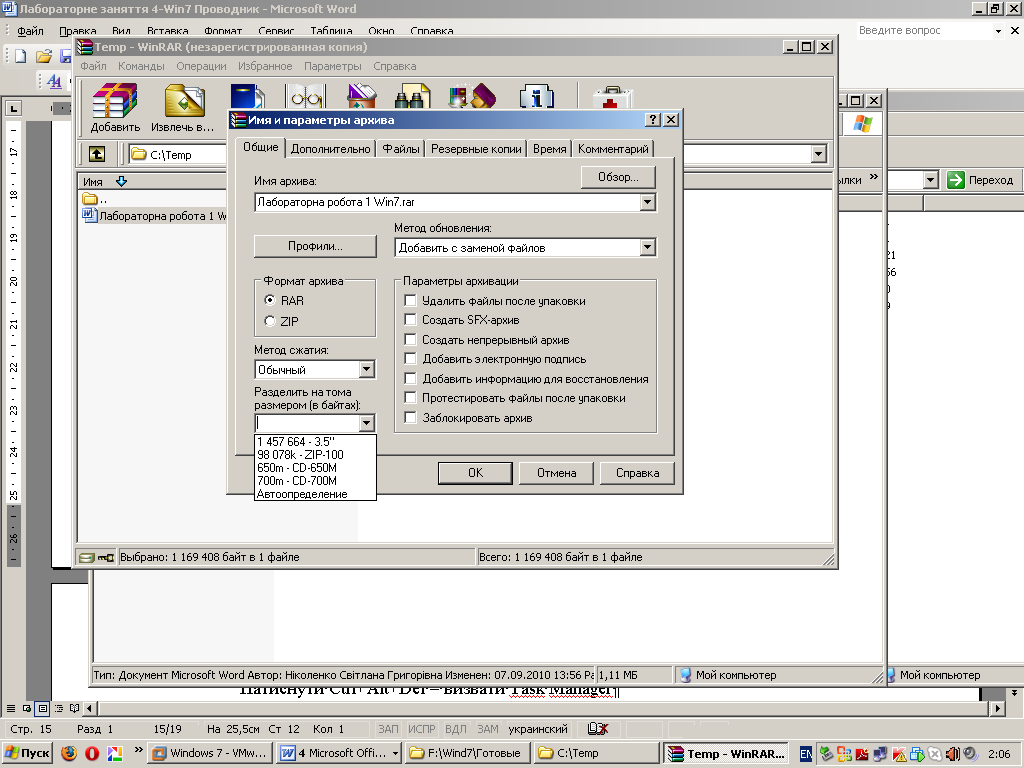
Task: Click the Delete icon in WinRAR toolbar
Action: pyautogui.click(x=362, y=97)
